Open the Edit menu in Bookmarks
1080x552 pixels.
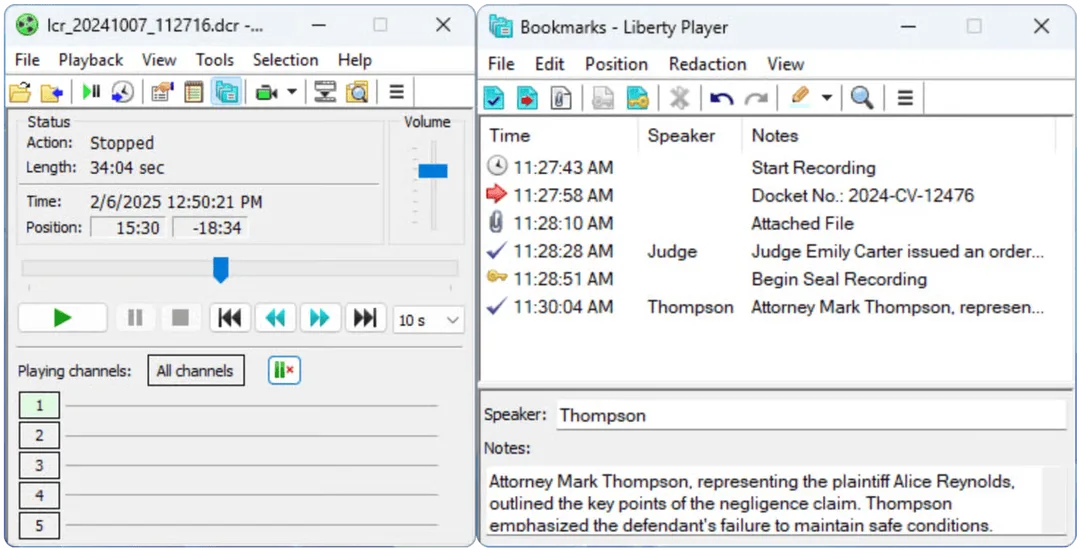550,64
